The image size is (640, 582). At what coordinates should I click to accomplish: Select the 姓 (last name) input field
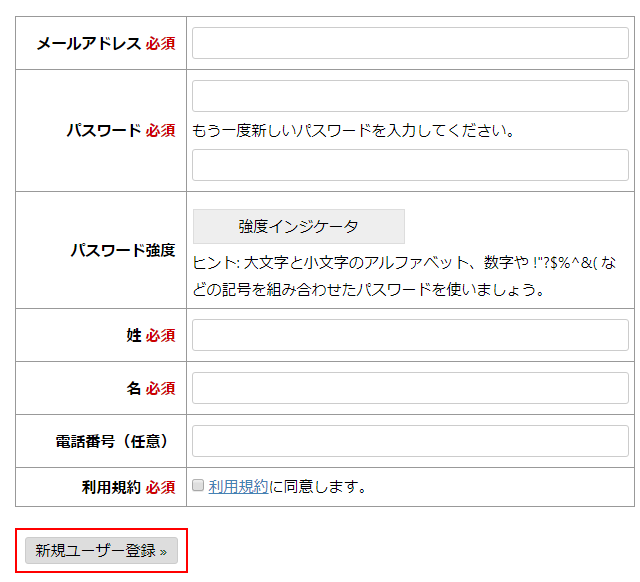(410, 335)
